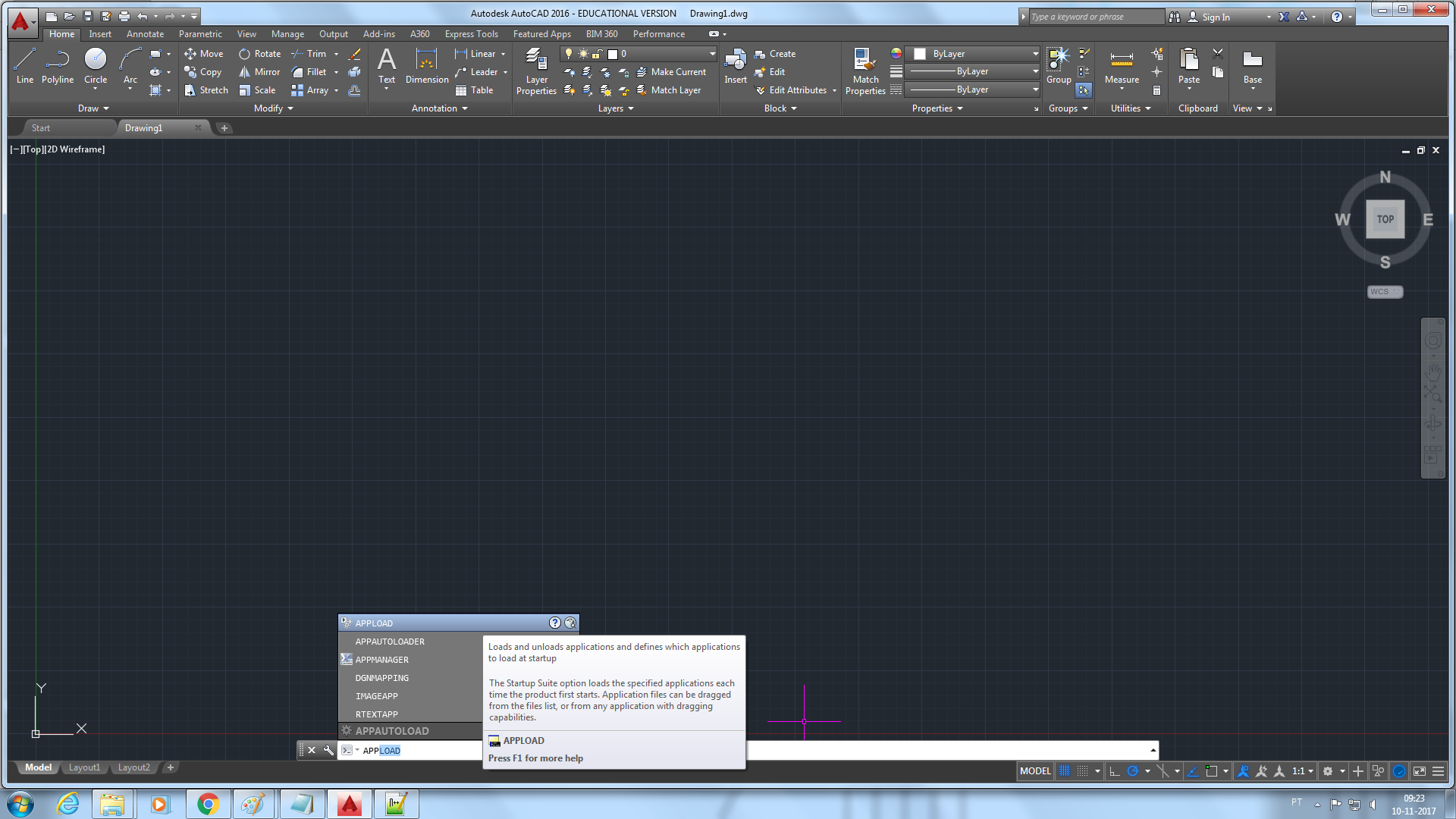
Task: Click the Erase tool icon
Action: click(x=354, y=54)
